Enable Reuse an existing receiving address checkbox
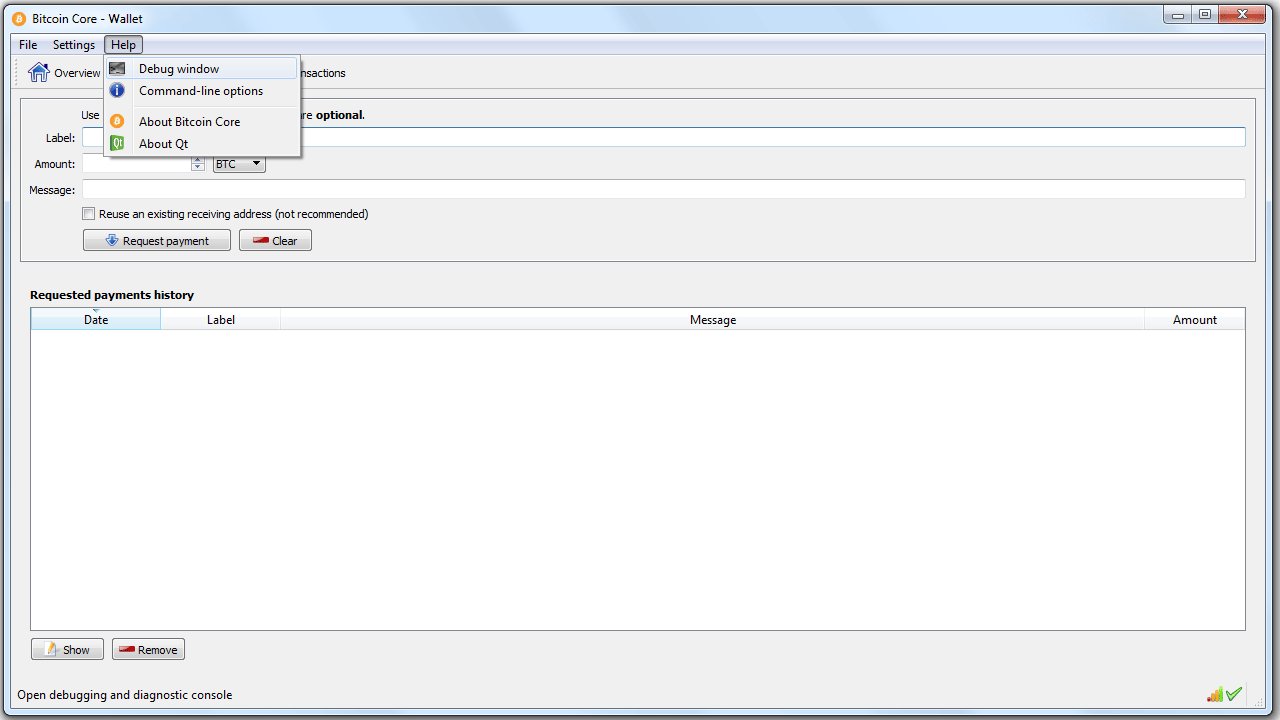This screenshot has height=720, width=1280. click(89, 214)
